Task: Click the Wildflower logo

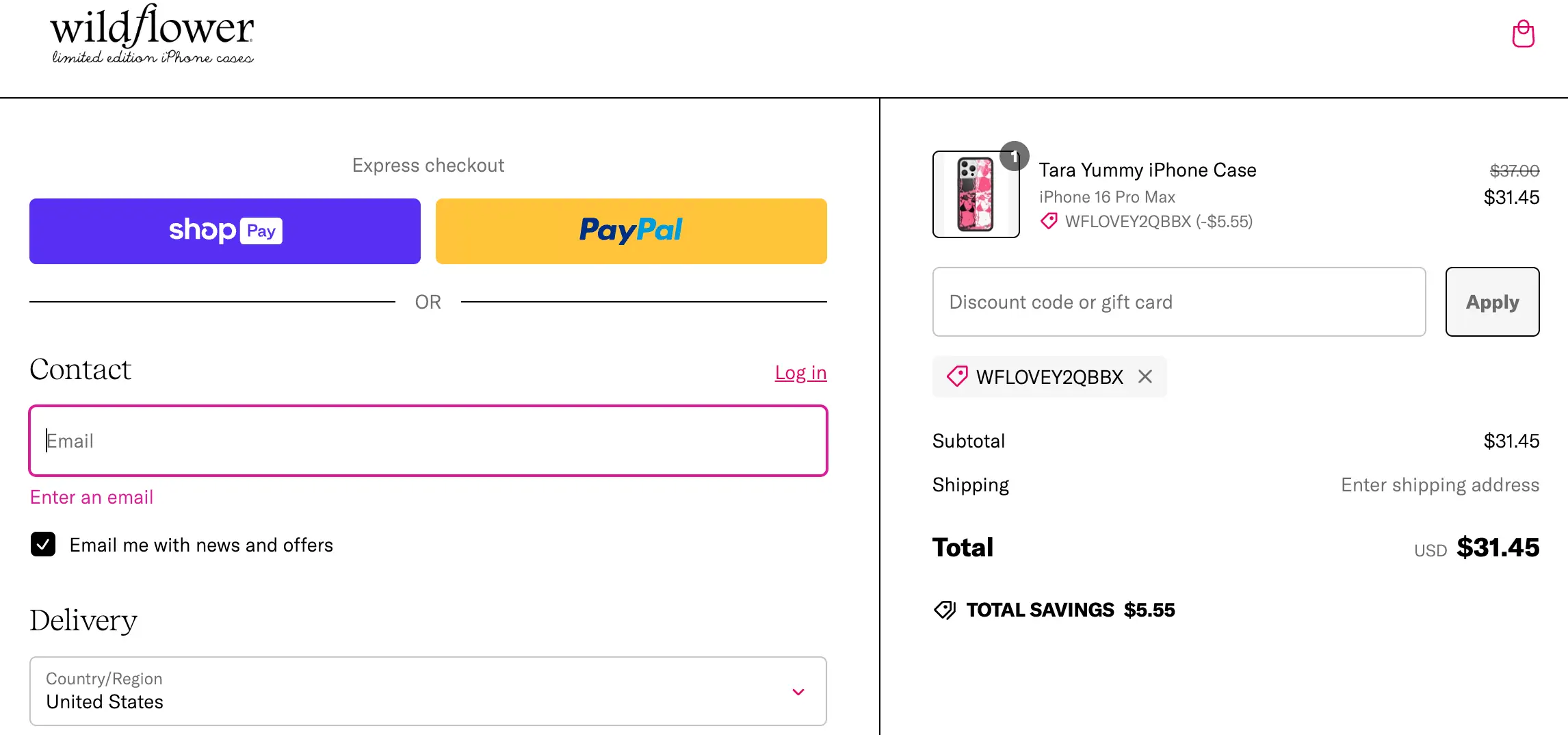Action: click(x=152, y=34)
